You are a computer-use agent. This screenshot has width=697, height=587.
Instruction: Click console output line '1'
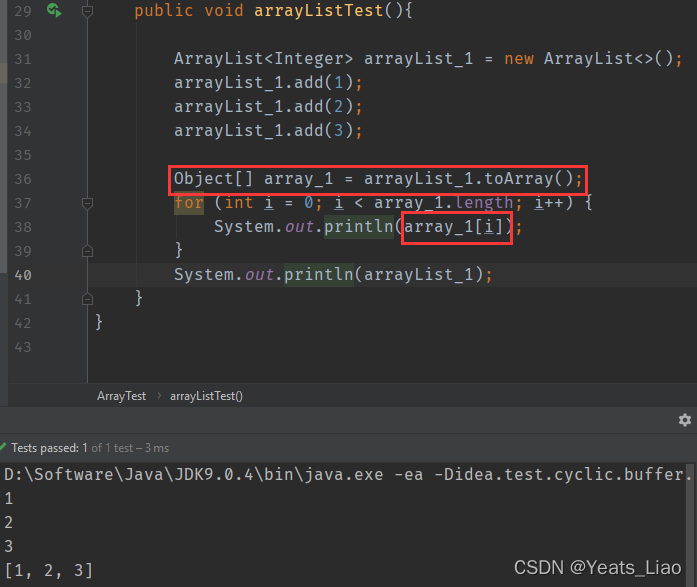(x=8, y=499)
